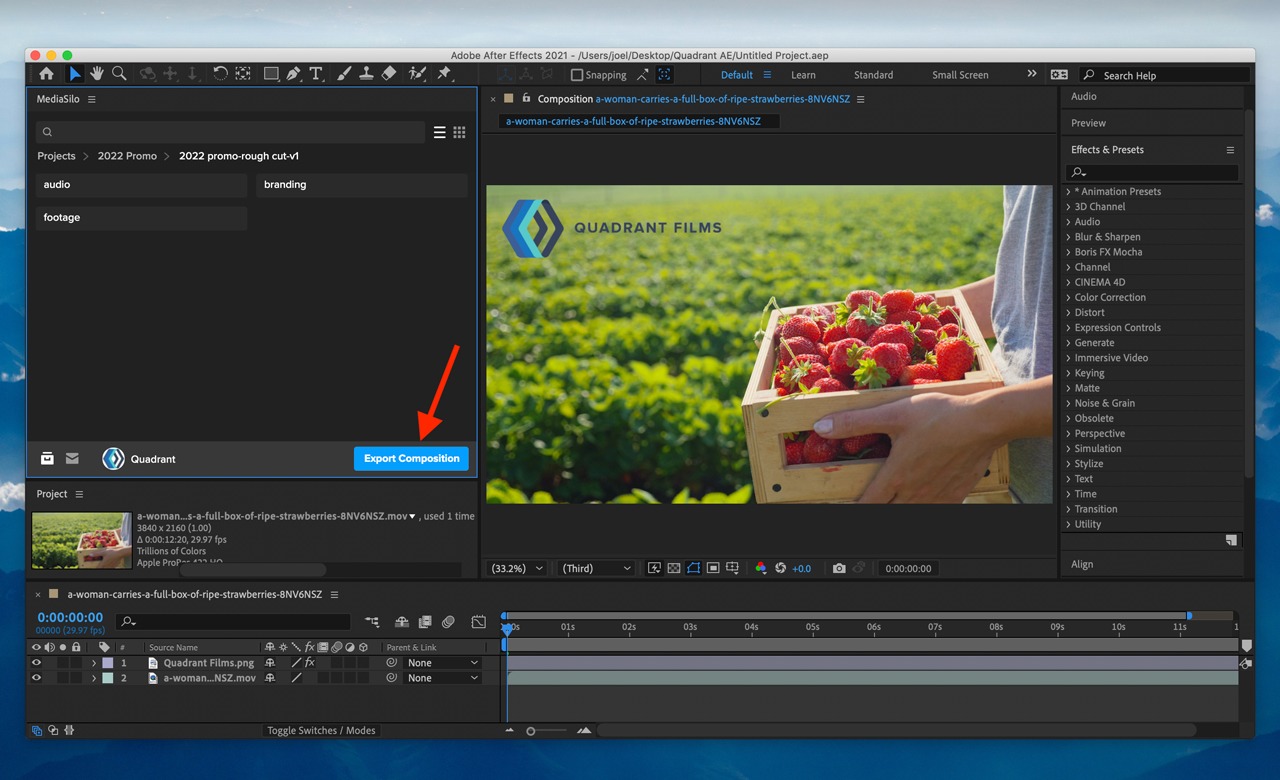The image size is (1280, 780).
Task: Expand the Color Correction effects category
Action: pos(1069,297)
